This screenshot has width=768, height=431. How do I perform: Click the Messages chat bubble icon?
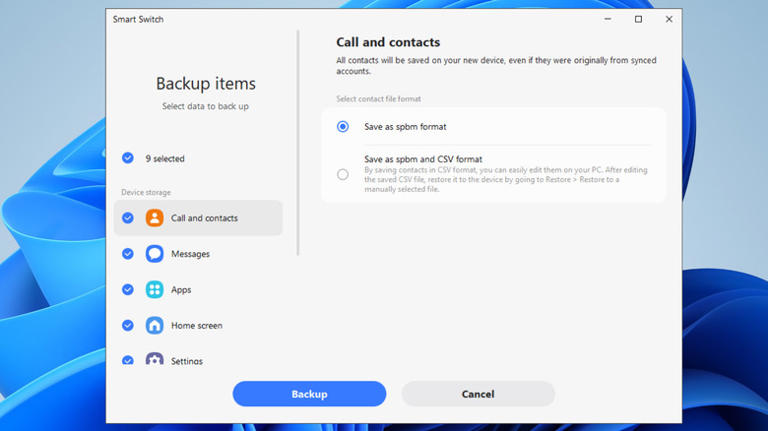tap(154, 254)
